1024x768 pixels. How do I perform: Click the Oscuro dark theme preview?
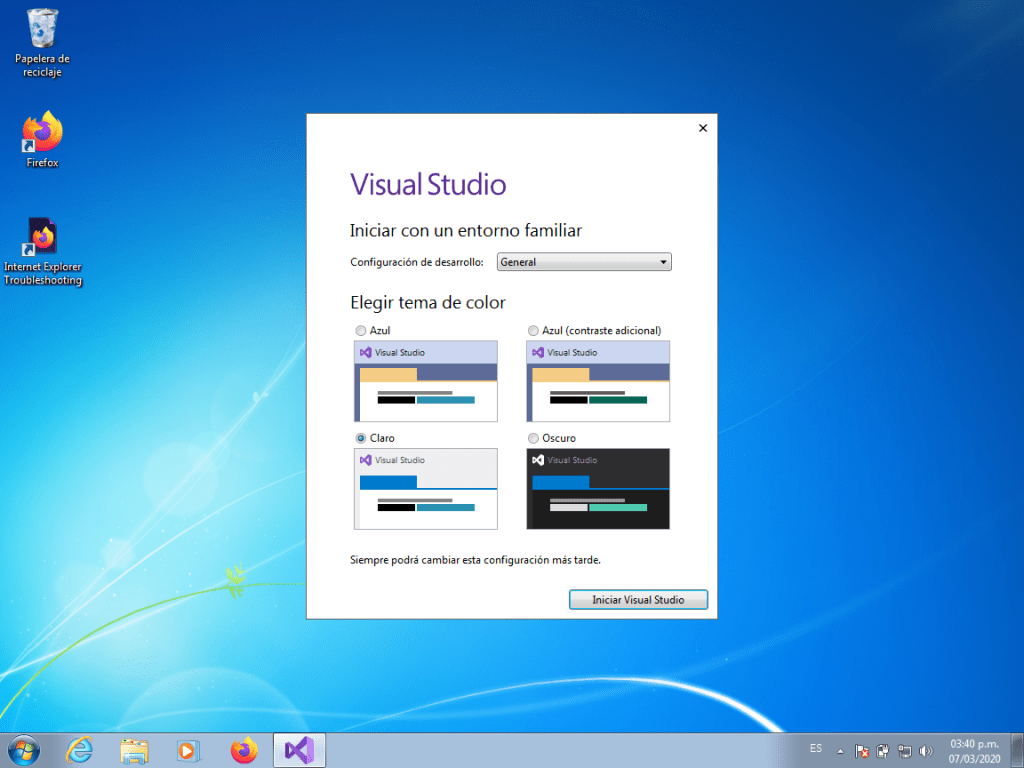[x=598, y=489]
